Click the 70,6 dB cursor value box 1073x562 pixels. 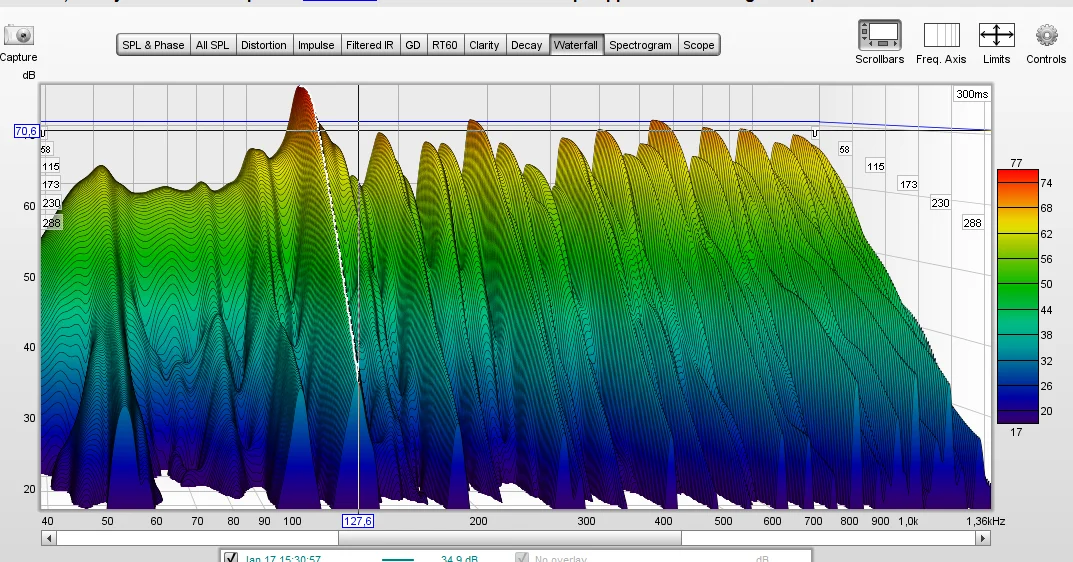pos(26,131)
